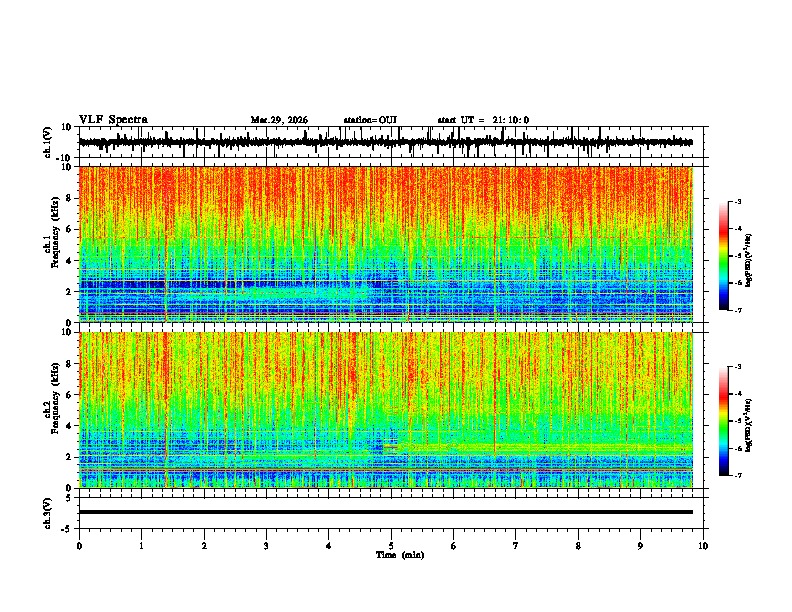
Task: Click the time axis tick label '9'
Action: point(640,546)
